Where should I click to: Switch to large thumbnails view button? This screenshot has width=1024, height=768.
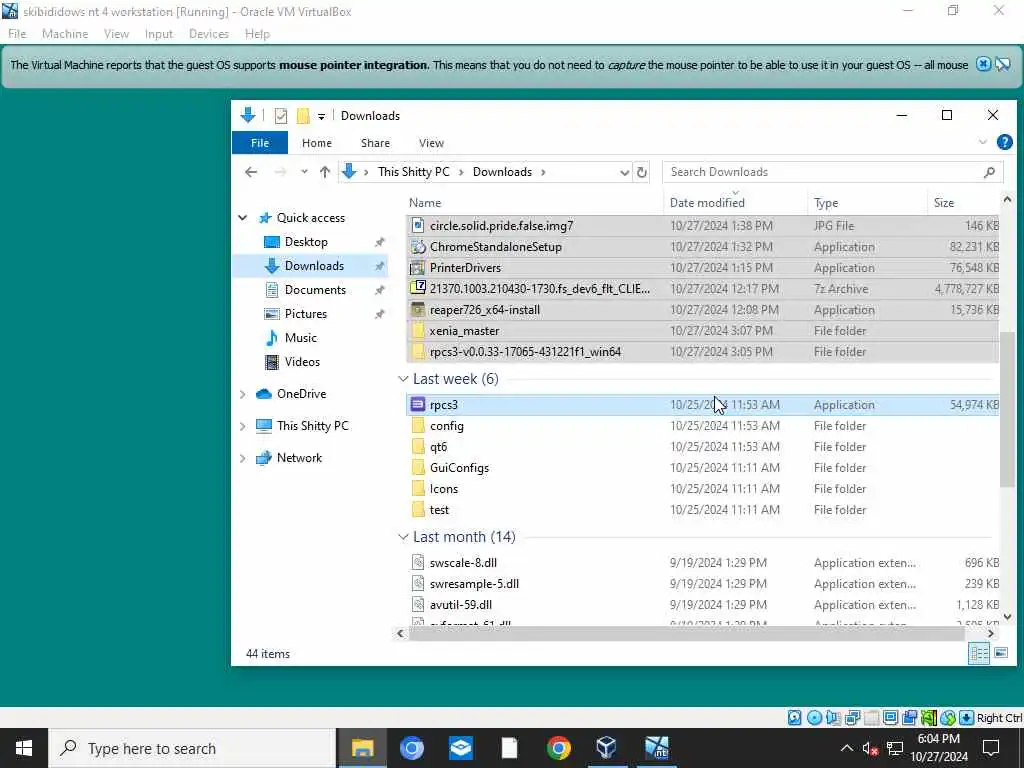(1000, 653)
